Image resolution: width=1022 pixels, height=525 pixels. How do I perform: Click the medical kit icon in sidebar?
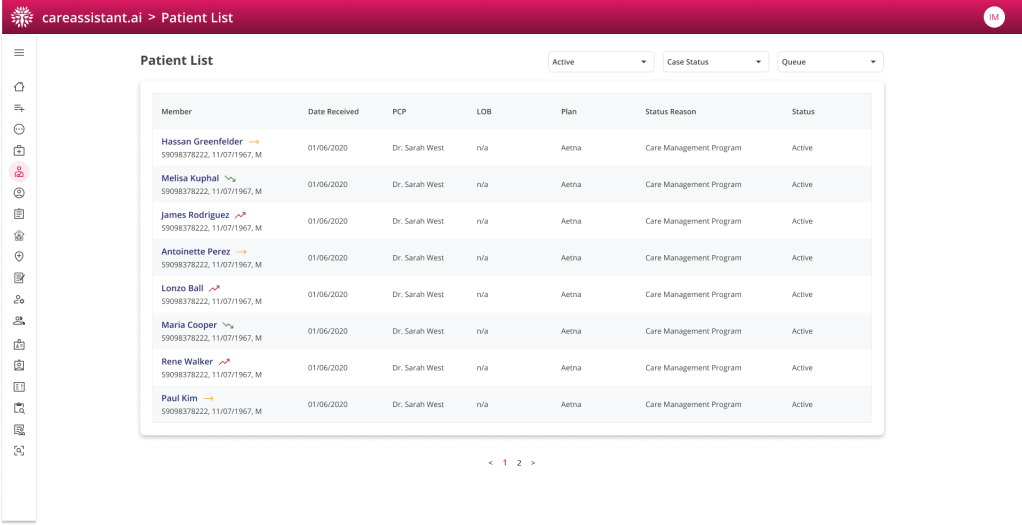click(x=19, y=150)
